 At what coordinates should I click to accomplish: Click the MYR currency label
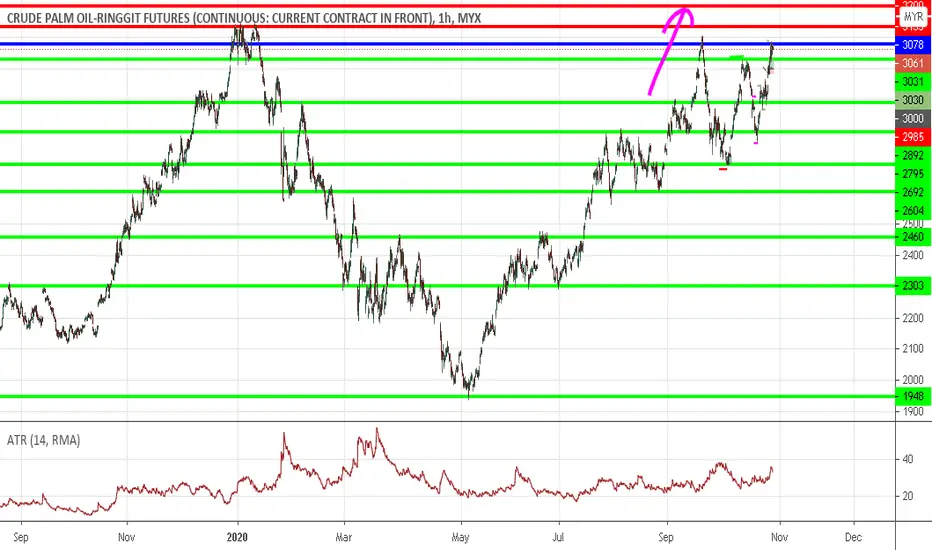[x=913, y=17]
